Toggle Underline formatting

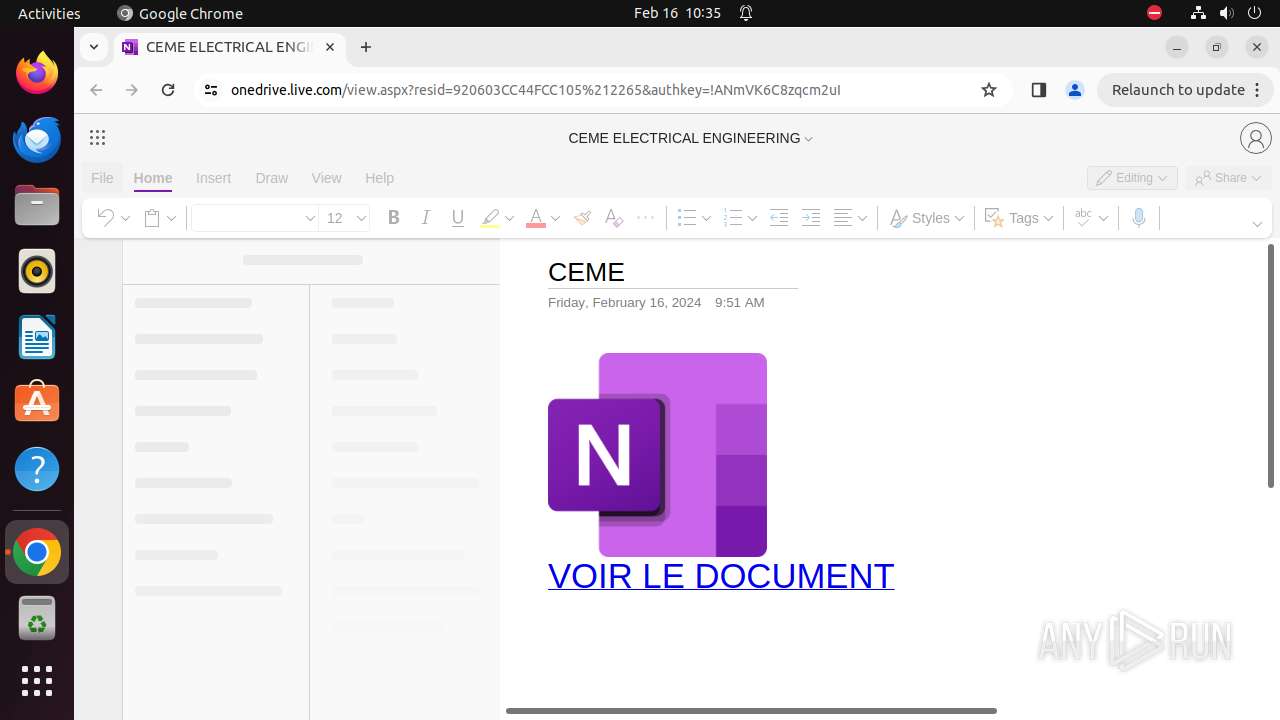[458, 218]
